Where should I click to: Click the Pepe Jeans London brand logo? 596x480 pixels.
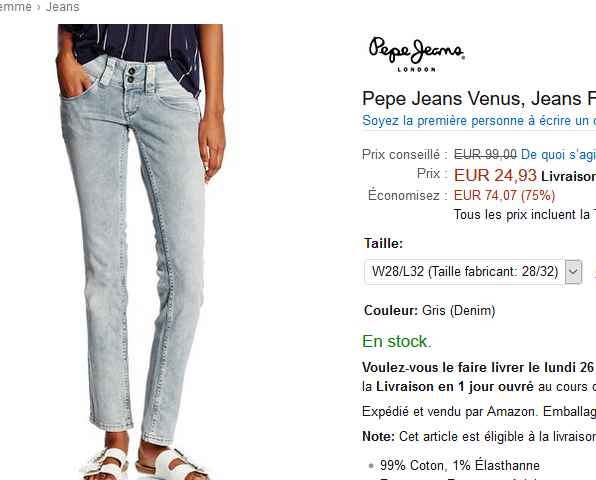click(x=416, y=54)
